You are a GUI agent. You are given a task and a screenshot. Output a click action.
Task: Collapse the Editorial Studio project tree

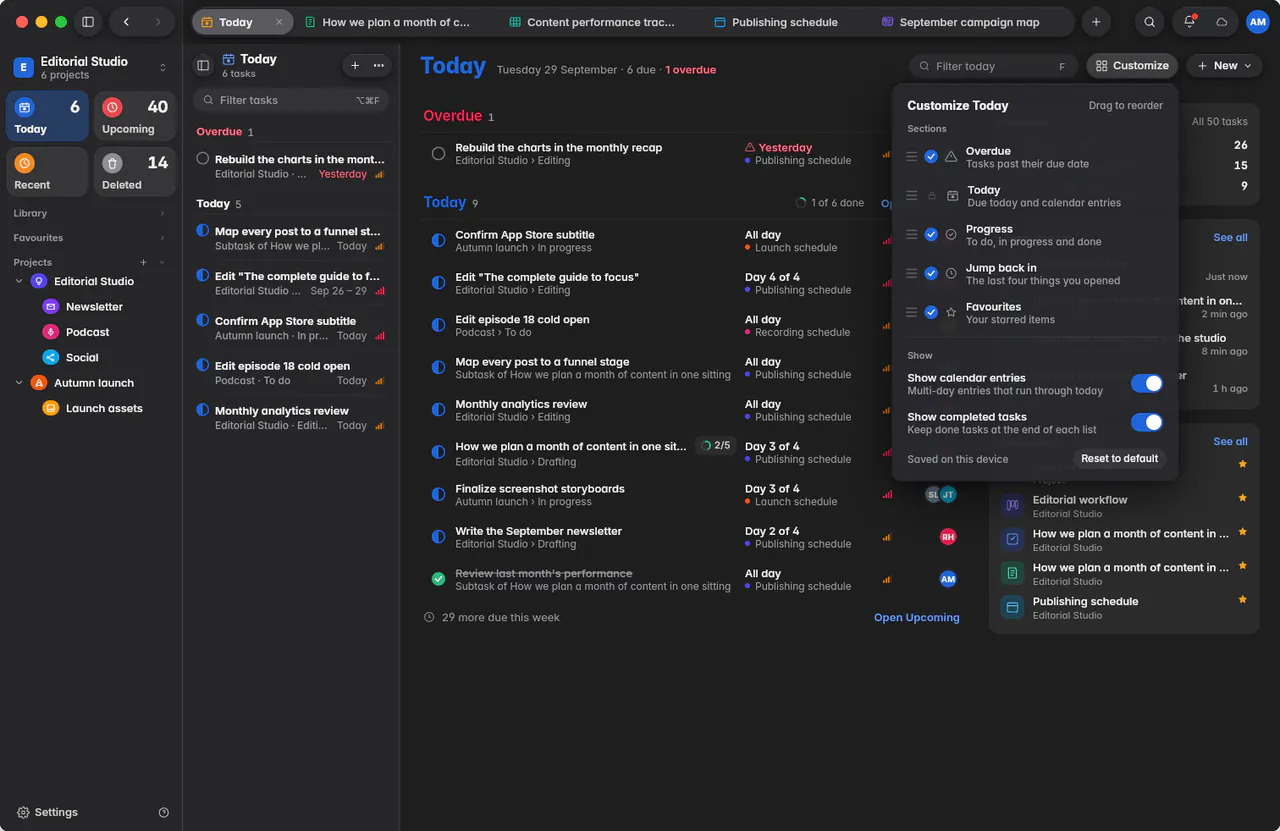19,282
